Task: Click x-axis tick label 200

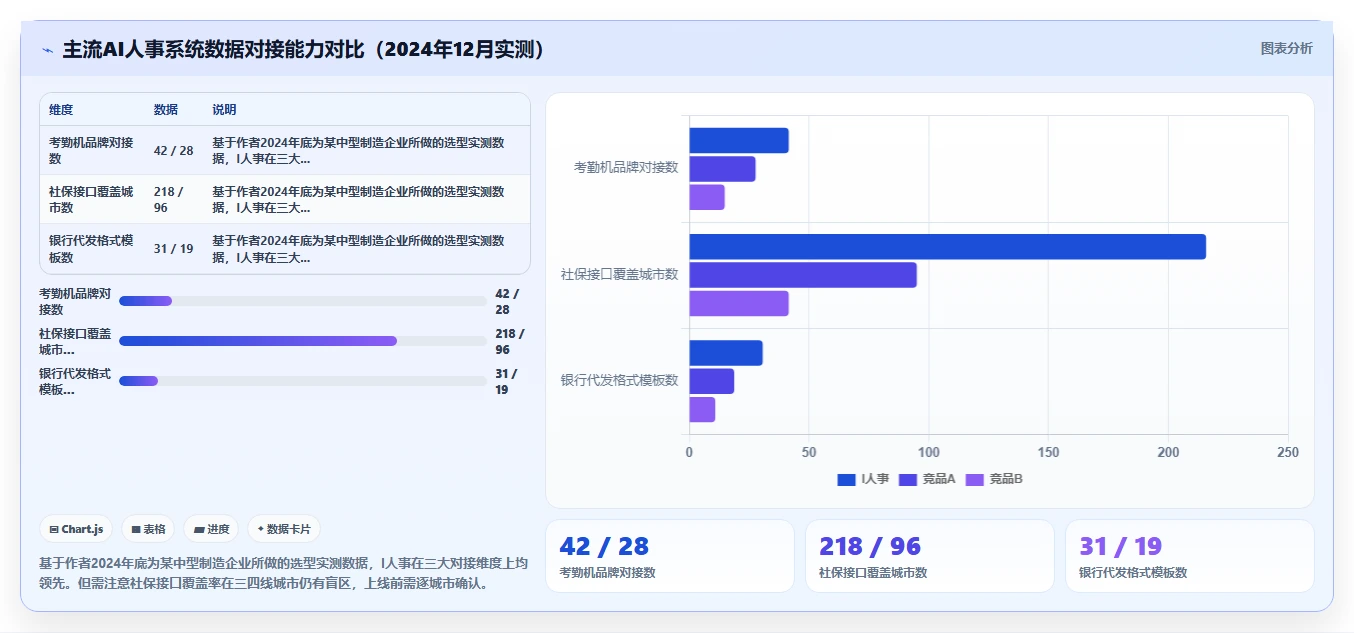Action: (x=1168, y=453)
